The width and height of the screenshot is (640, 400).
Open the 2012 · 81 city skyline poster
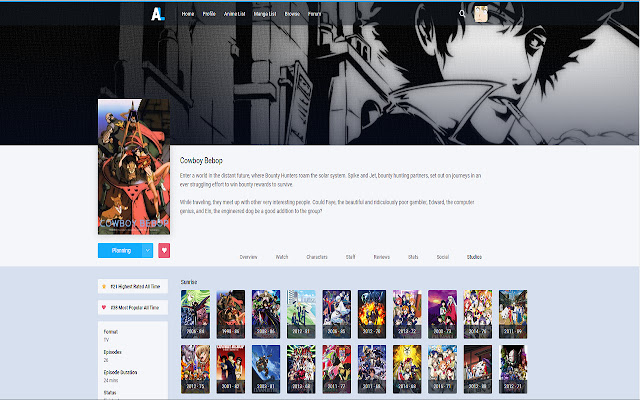[301, 314]
